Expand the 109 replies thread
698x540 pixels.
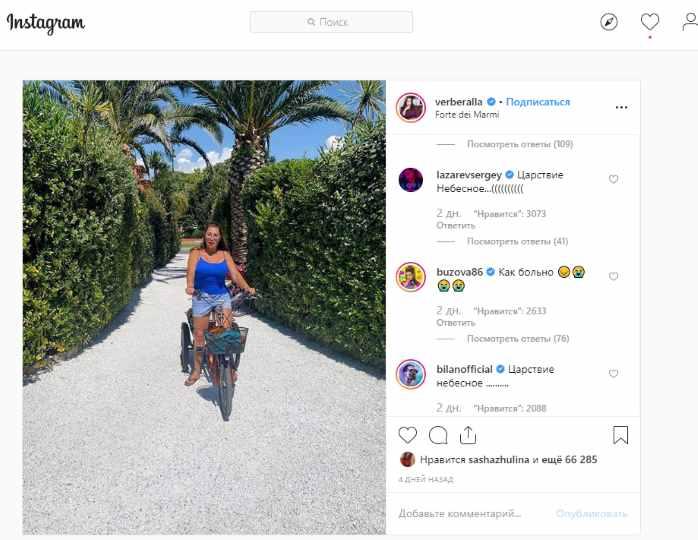tap(519, 144)
